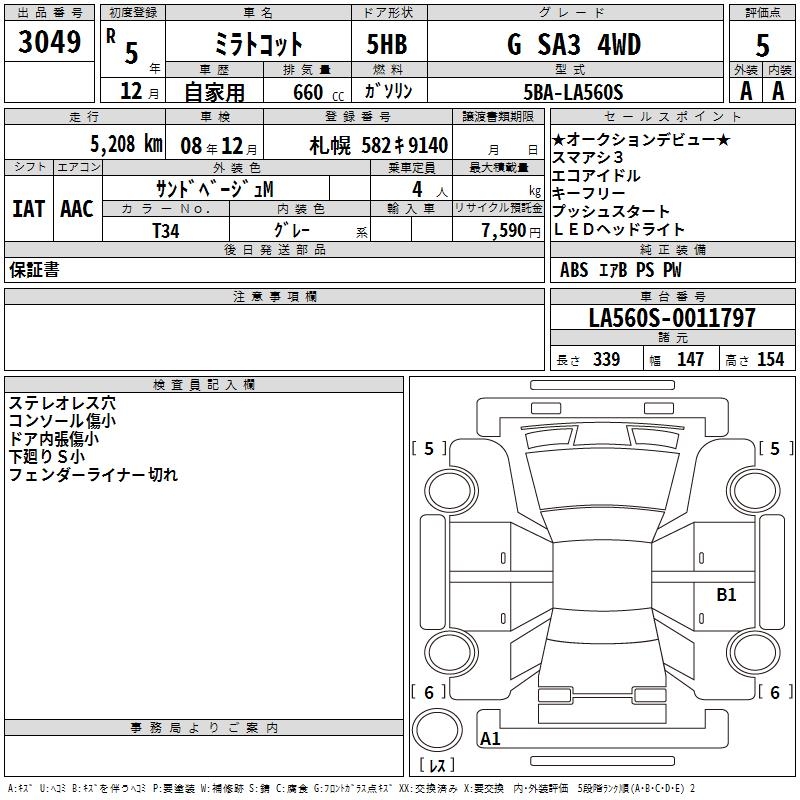Click sales point スマアシ3
The width and height of the screenshot is (800, 800).
click(x=588, y=157)
